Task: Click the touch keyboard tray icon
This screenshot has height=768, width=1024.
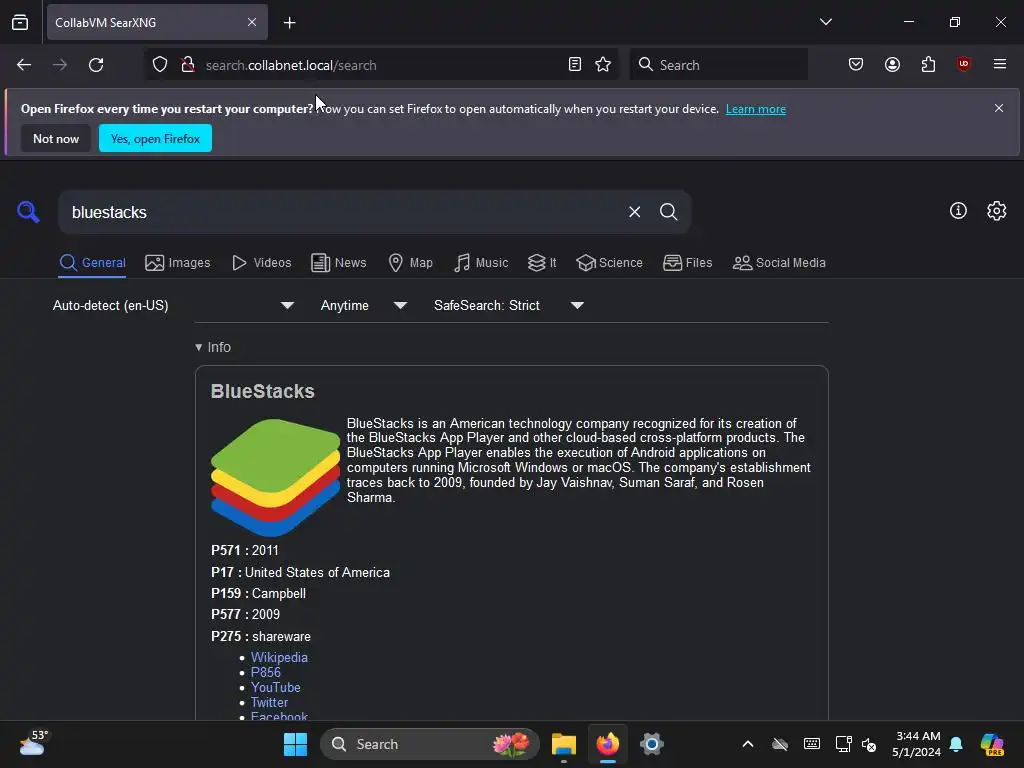Action: coord(812,744)
